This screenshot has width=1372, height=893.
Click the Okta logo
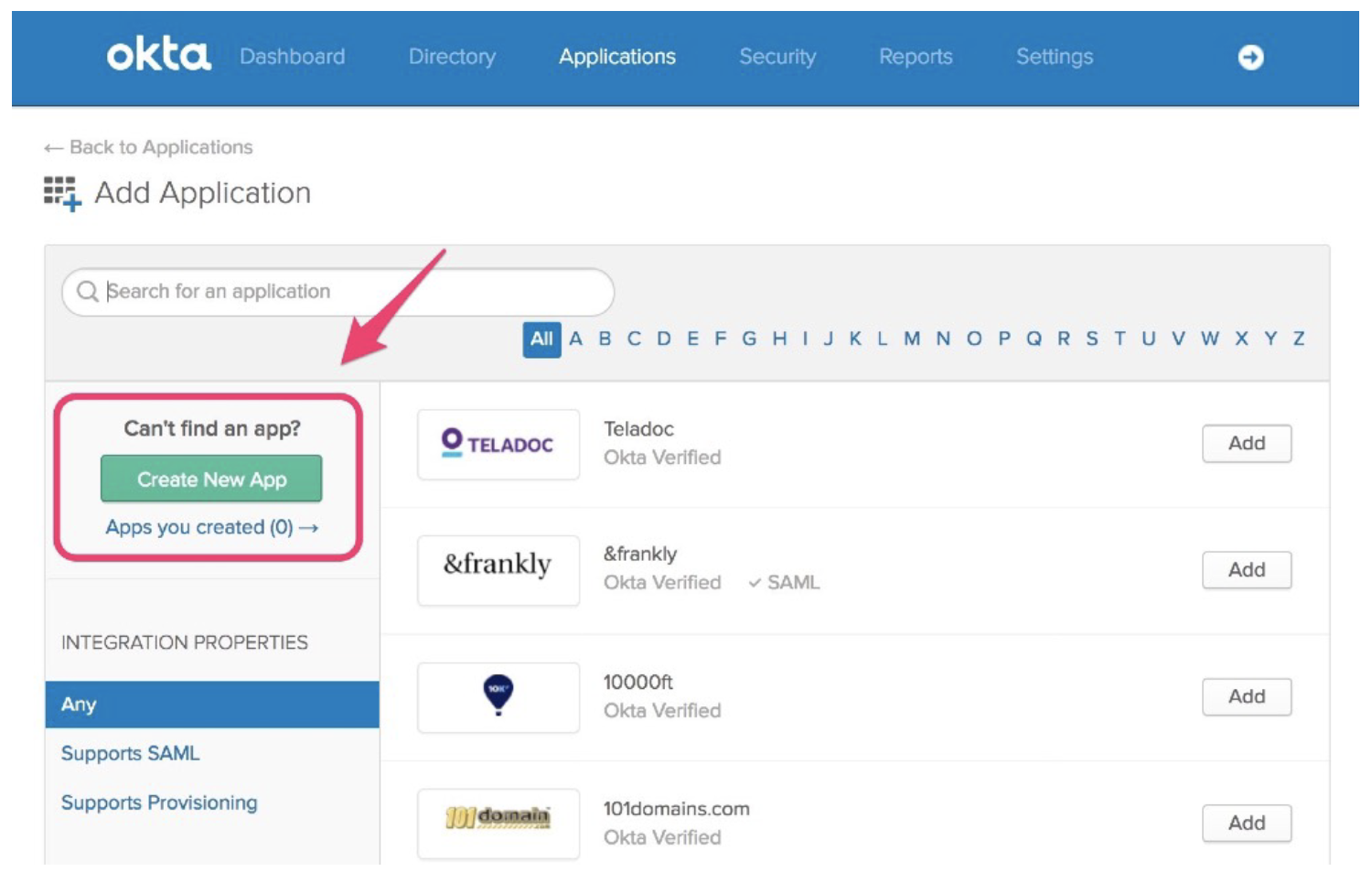click(x=159, y=55)
